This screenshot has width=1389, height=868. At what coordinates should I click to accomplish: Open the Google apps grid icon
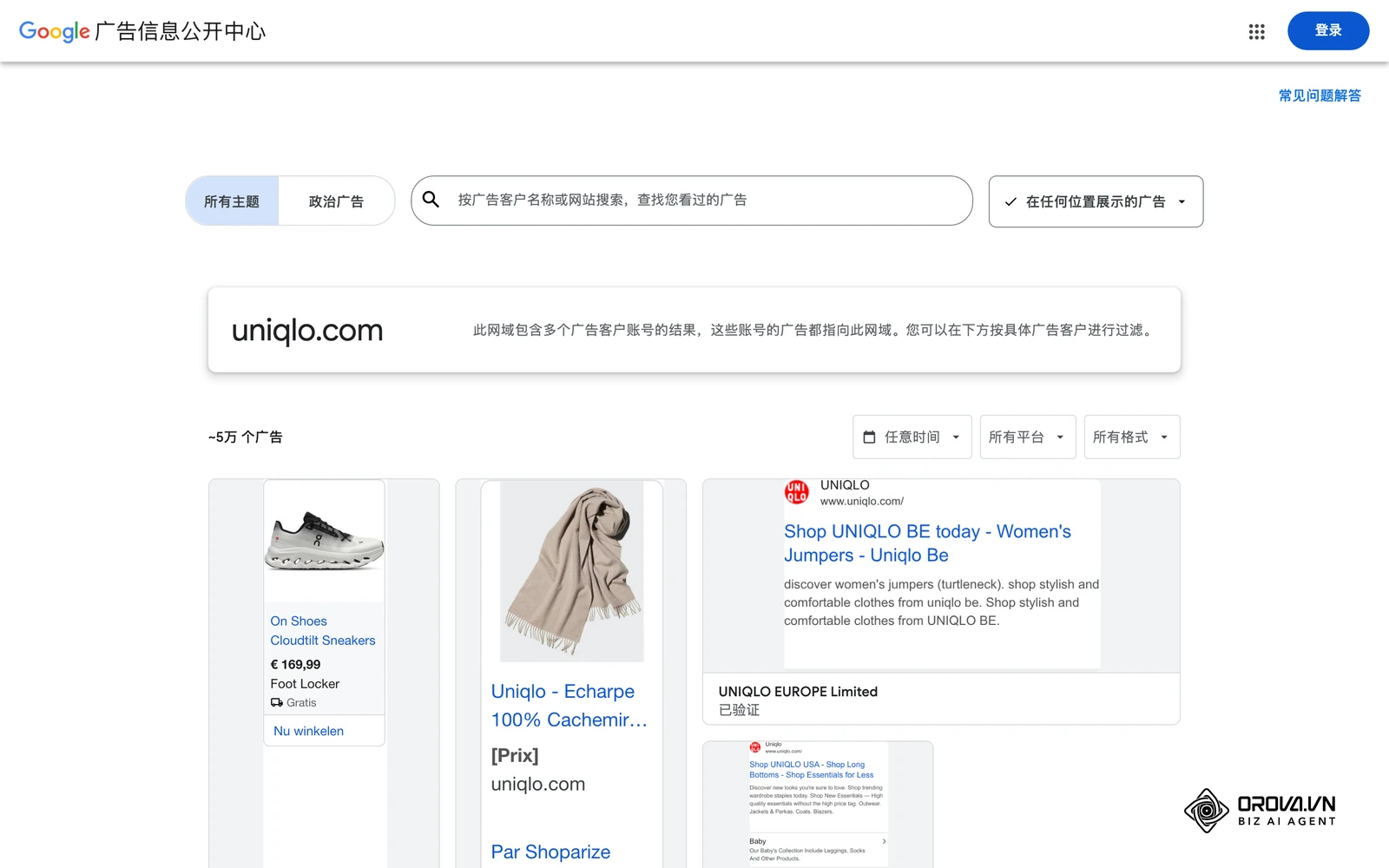click(x=1256, y=31)
